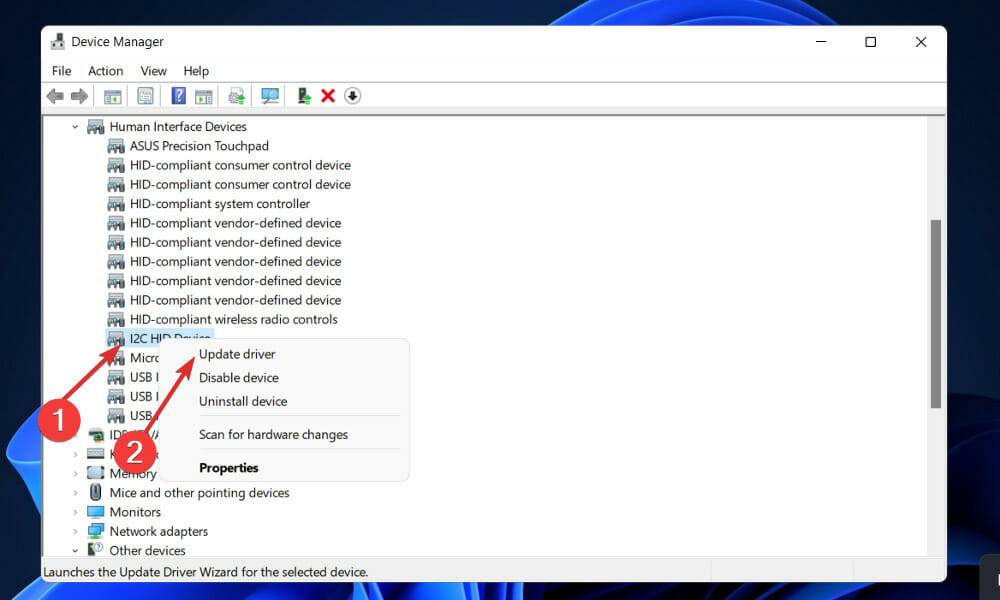
Task: Click the vertical scrollbar thumb
Action: 936,313
